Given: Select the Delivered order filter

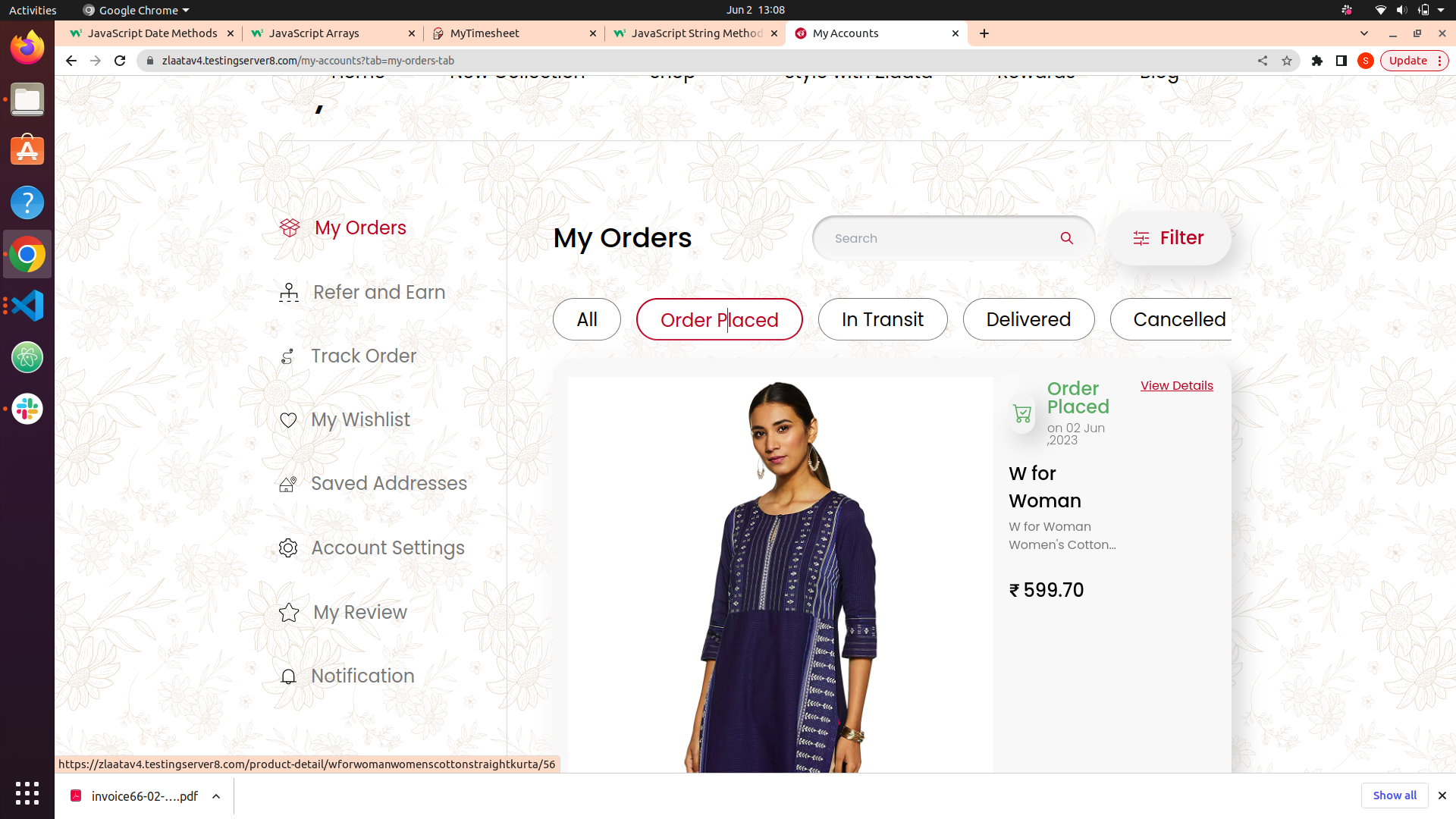Looking at the screenshot, I should click(x=1028, y=319).
